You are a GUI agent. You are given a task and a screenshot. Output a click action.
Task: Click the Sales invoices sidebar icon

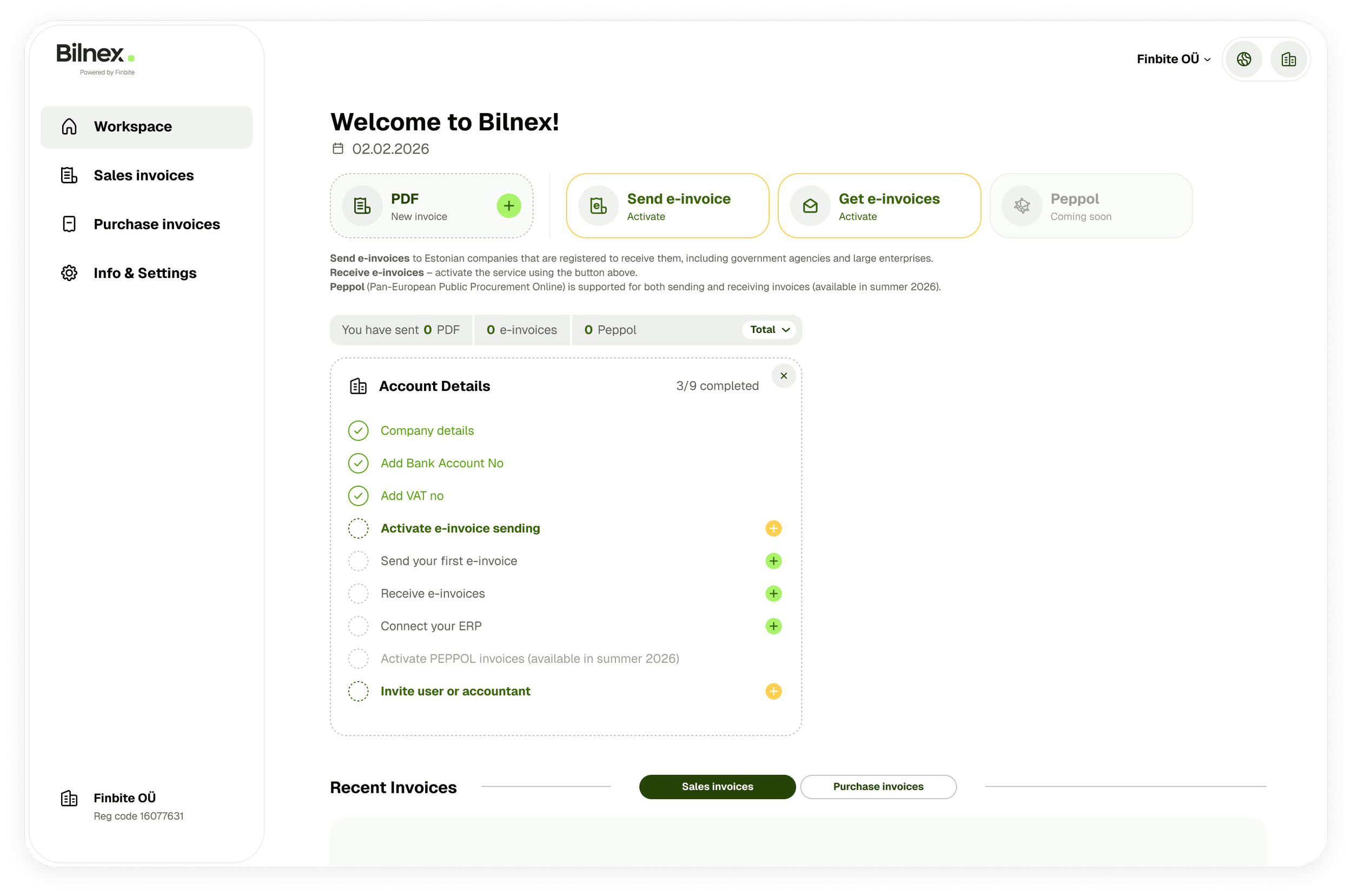69,175
